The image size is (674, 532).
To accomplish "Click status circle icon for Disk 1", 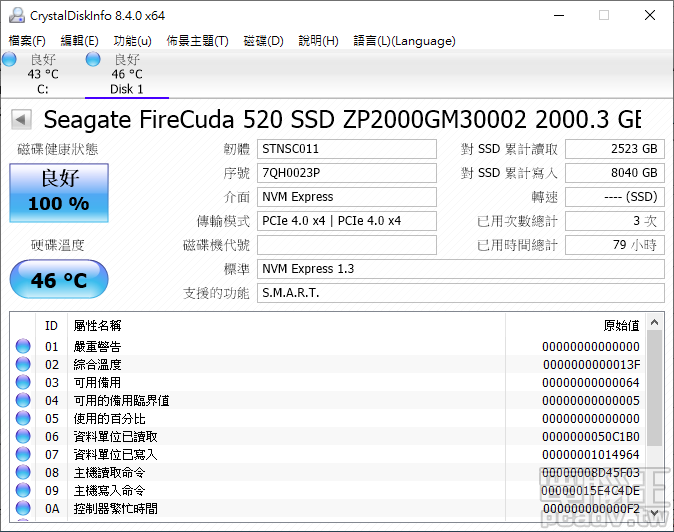I will 93,59.
